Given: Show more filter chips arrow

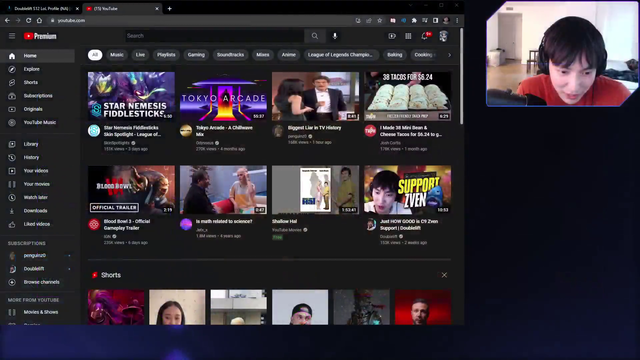Looking at the screenshot, I should pyautogui.click(x=449, y=55).
